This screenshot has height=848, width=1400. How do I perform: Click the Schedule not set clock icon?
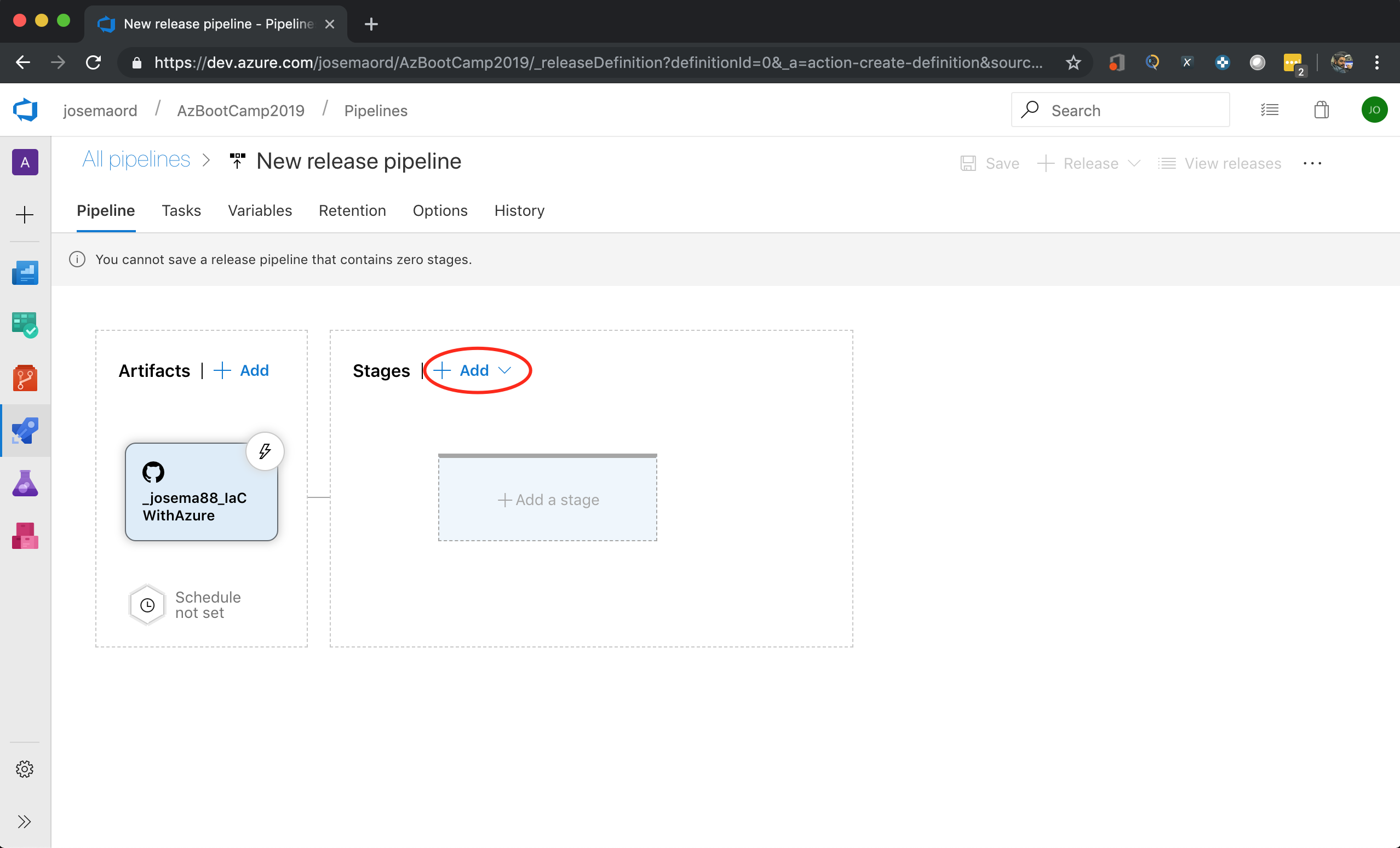pos(147,605)
